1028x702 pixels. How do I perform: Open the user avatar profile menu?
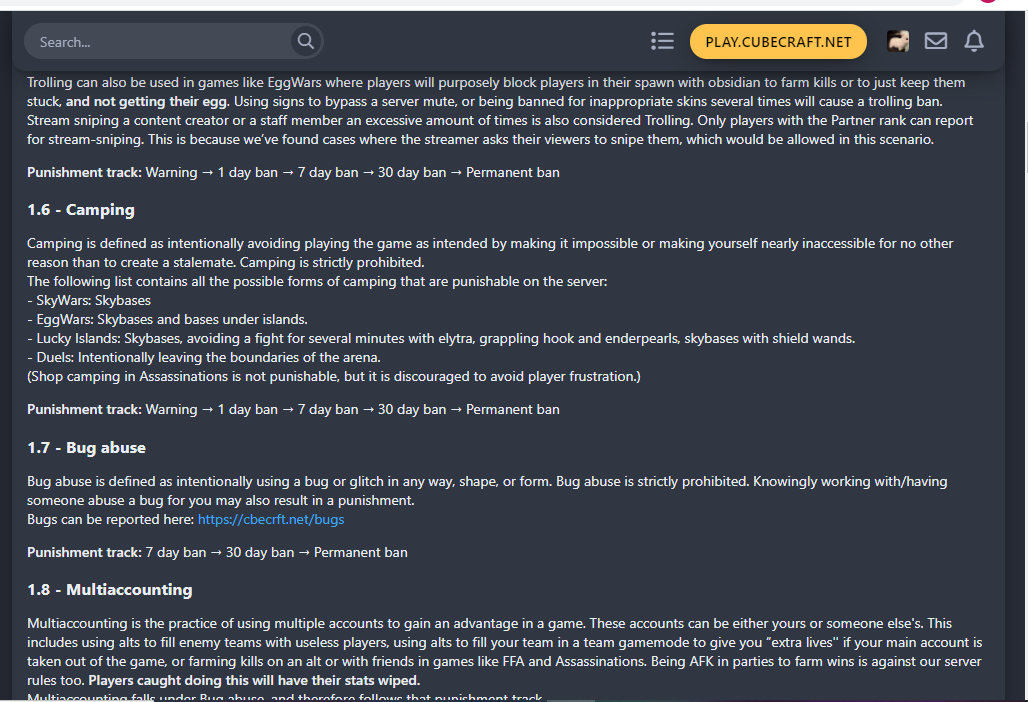tap(898, 41)
